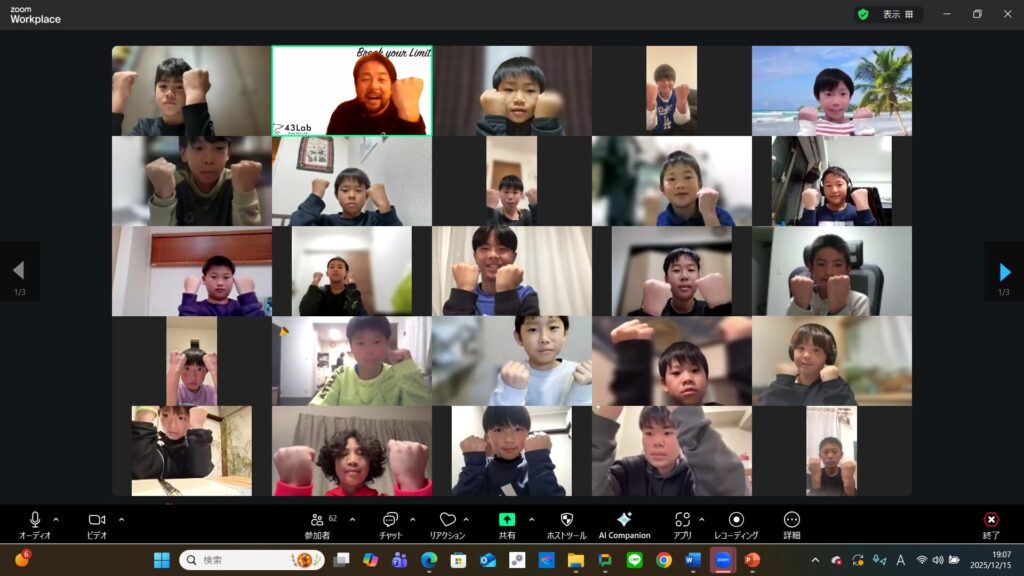Open the アプリ apps icon
Screen dimensions: 1024x576
click(x=683, y=520)
